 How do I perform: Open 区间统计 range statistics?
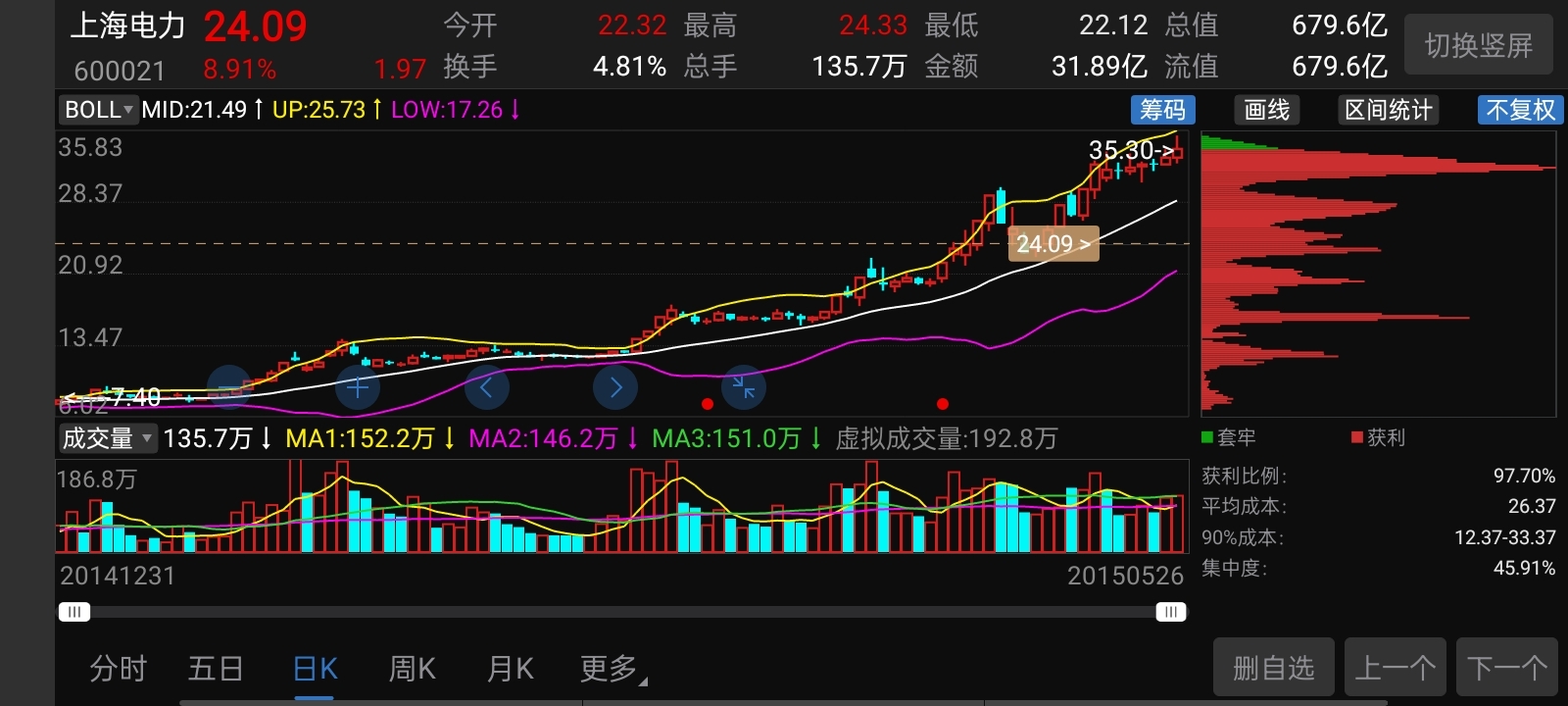1388,110
